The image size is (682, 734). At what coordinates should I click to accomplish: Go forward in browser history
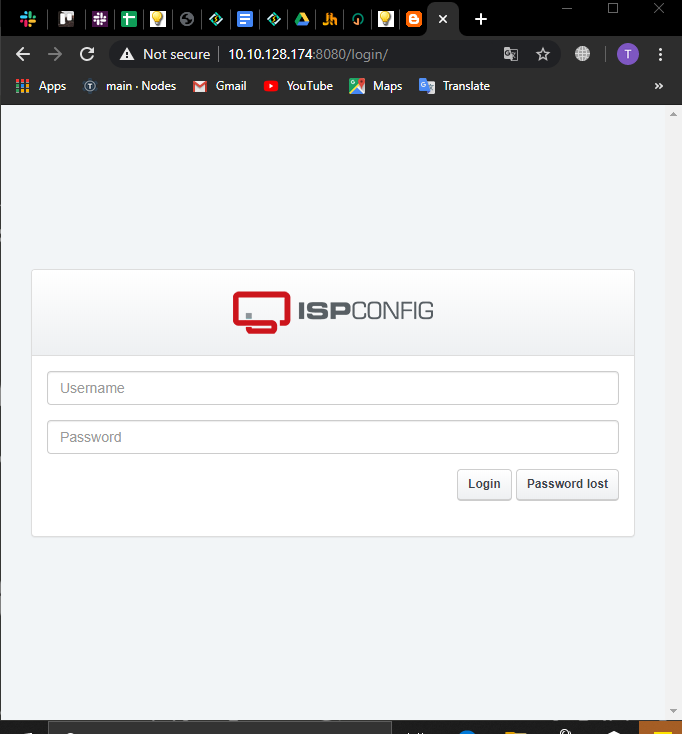pyautogui.click(x=55, y=54)
